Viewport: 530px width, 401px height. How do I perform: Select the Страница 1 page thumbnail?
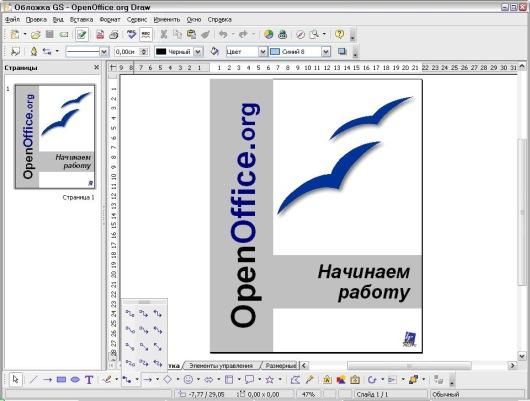[55, 137]
